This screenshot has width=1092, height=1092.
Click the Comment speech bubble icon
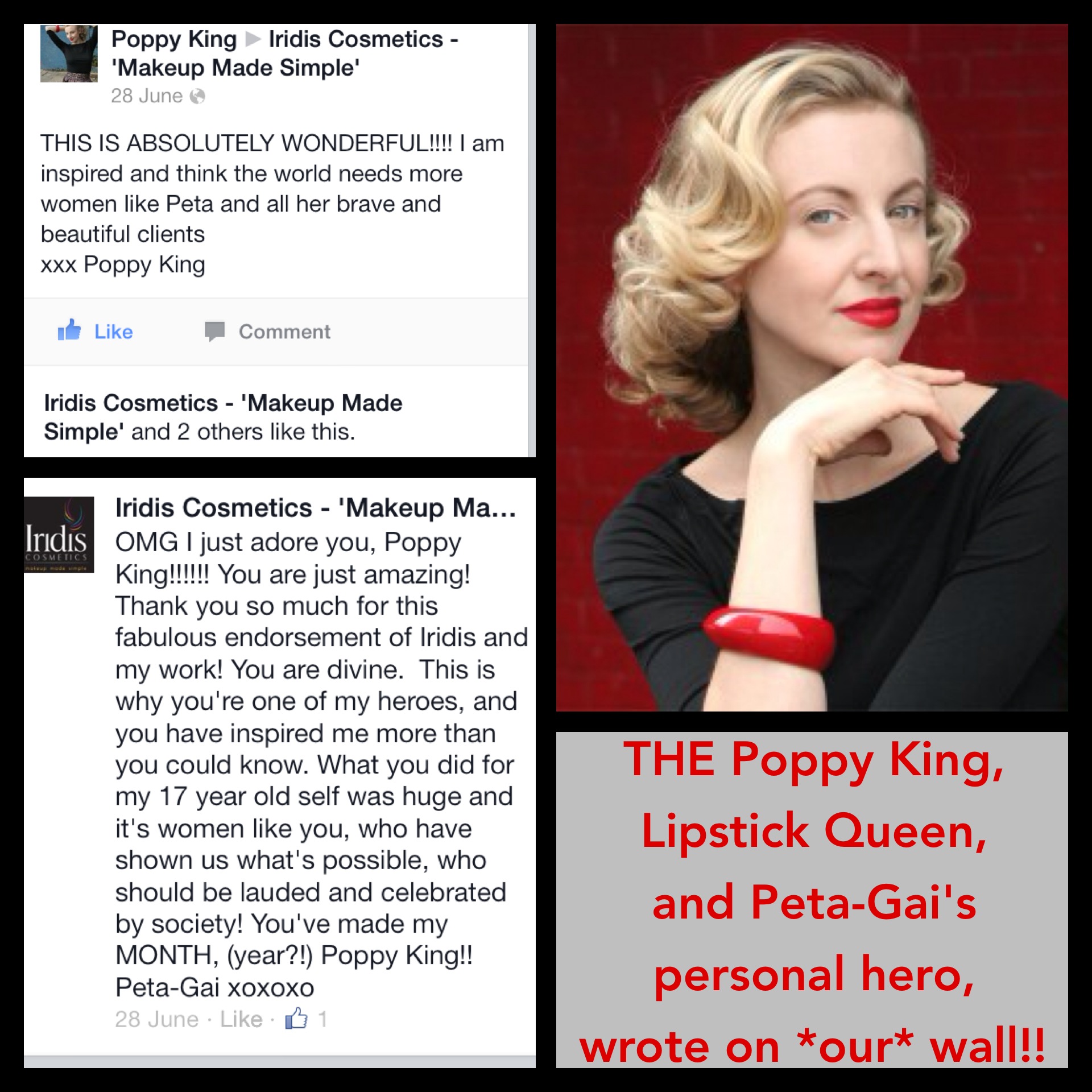[215, 331]
